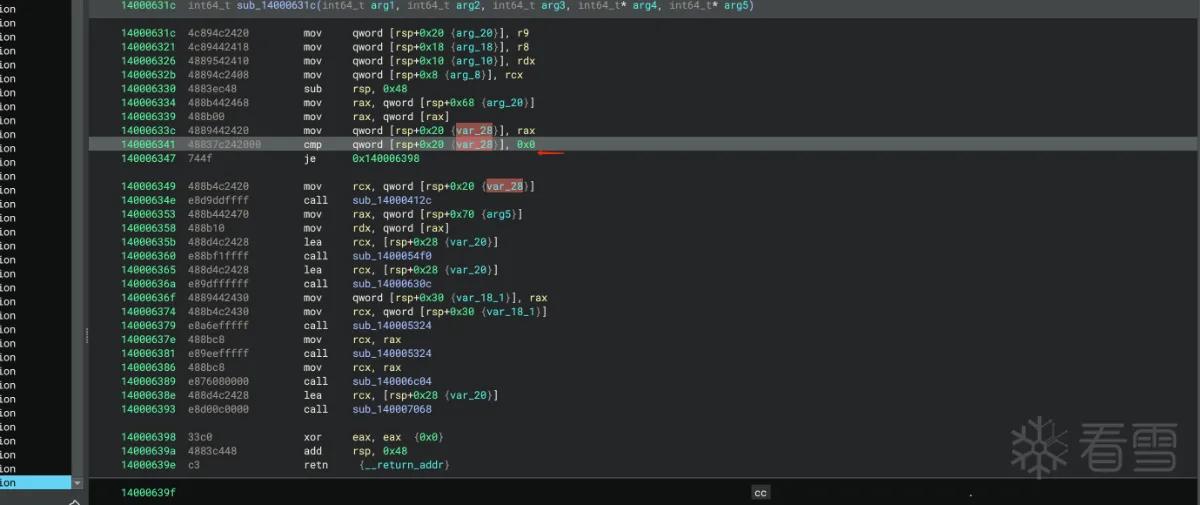Select the highlighted function list entry
Screen dimensions: 1200x505
(36, 483)
